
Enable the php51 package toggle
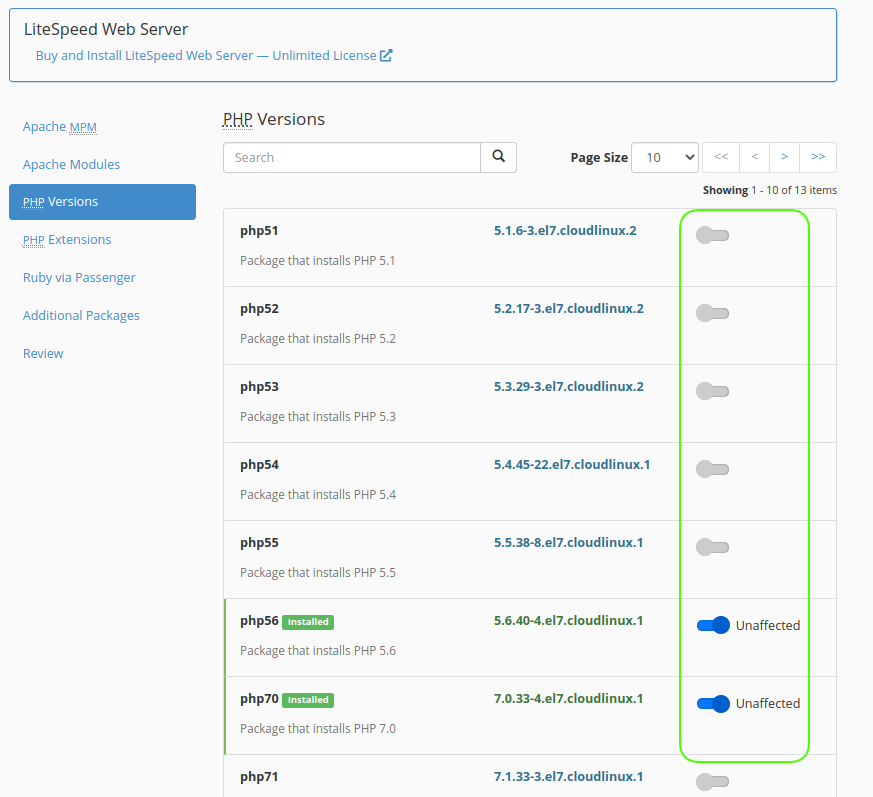[712, 235]
